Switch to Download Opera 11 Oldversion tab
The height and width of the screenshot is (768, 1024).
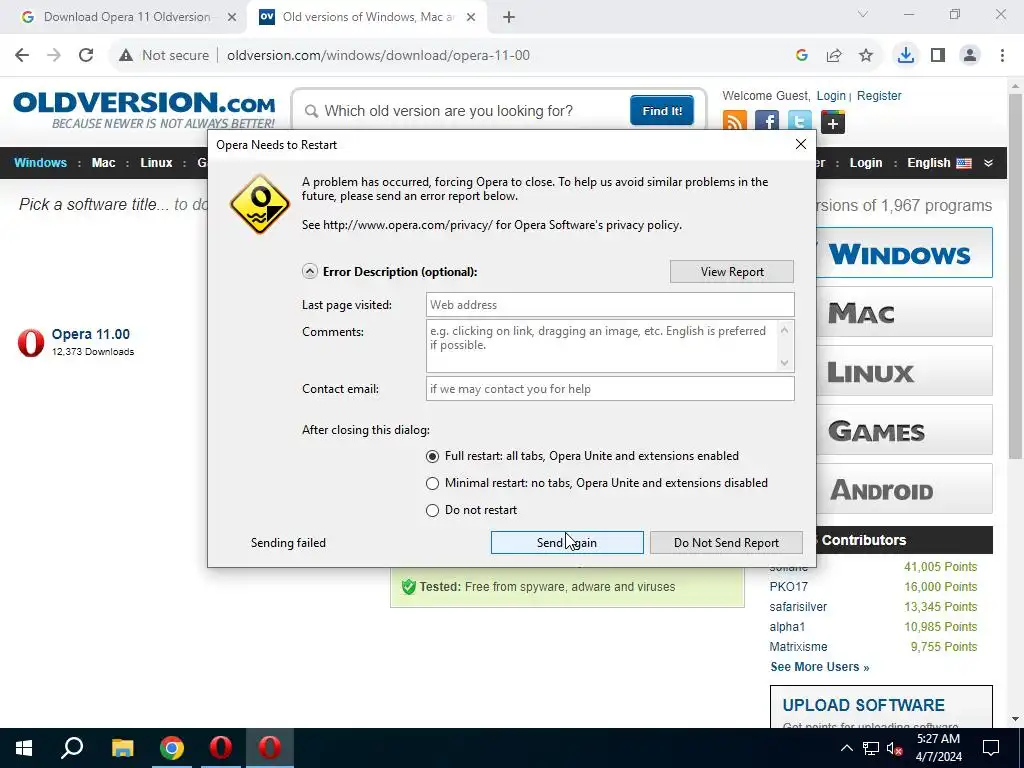pos(128,17)
